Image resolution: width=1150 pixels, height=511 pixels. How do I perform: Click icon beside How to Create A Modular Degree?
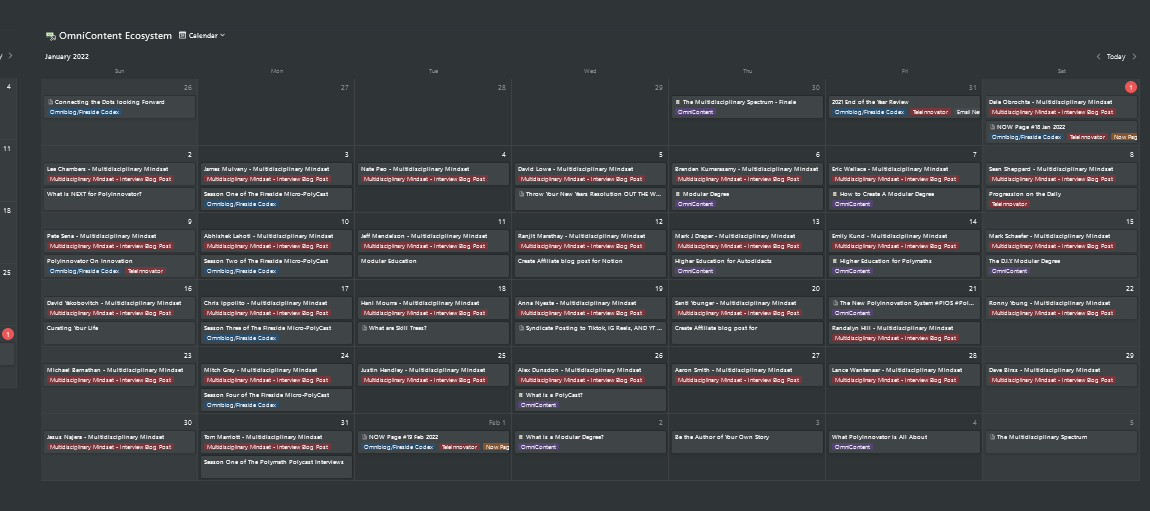pos(835,194)
